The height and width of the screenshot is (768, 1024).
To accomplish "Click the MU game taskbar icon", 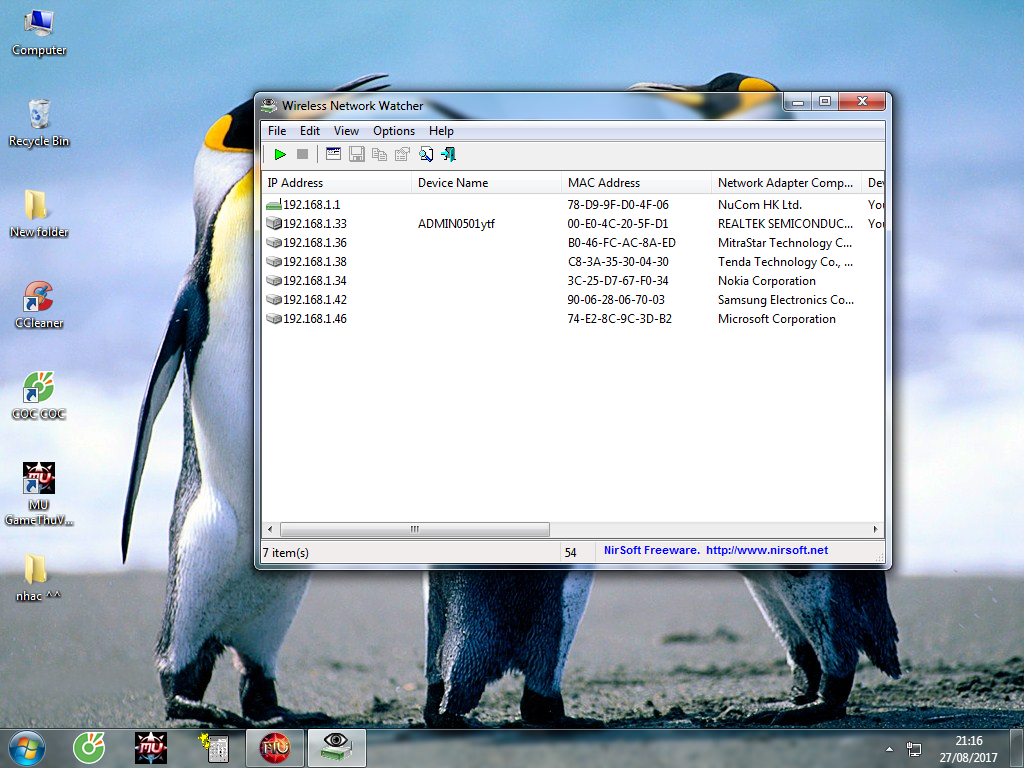I will [x=151, y=748].
